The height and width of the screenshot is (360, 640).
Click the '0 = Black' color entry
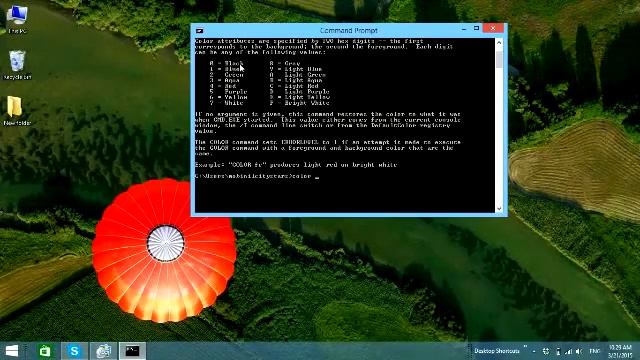tap(226, 63)
